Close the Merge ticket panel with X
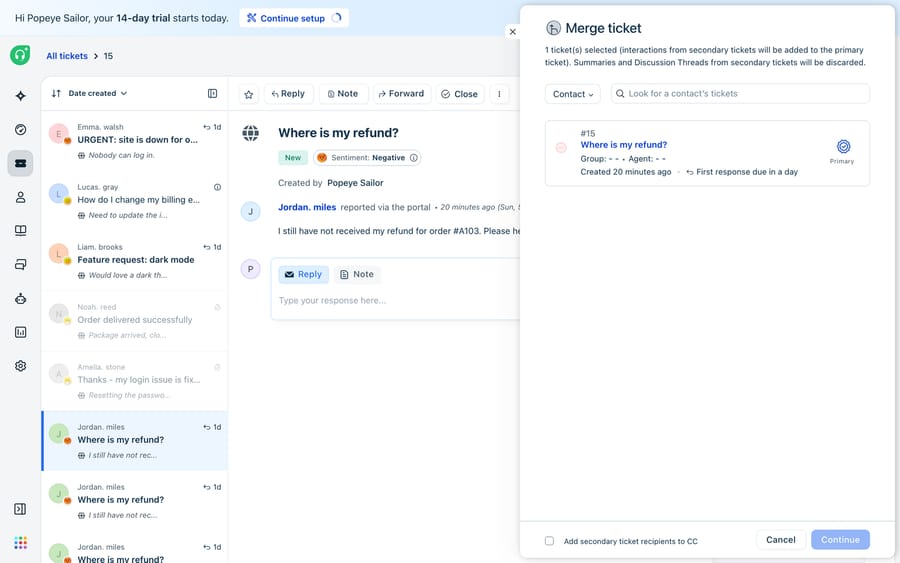Screen dimensions: 900x563 coord(513,32)
